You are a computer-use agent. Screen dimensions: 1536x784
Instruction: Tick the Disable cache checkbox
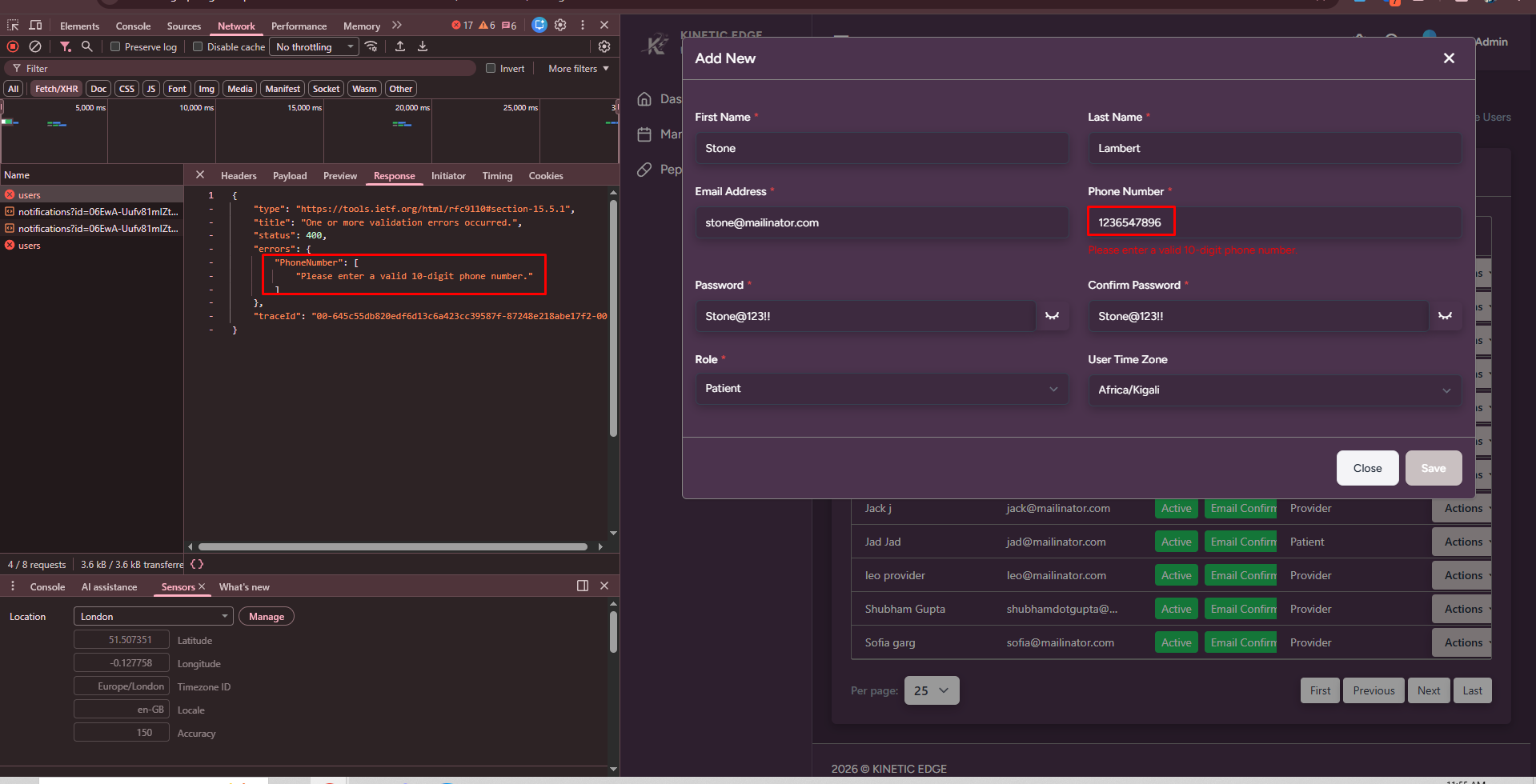click(x=198, y=47)
